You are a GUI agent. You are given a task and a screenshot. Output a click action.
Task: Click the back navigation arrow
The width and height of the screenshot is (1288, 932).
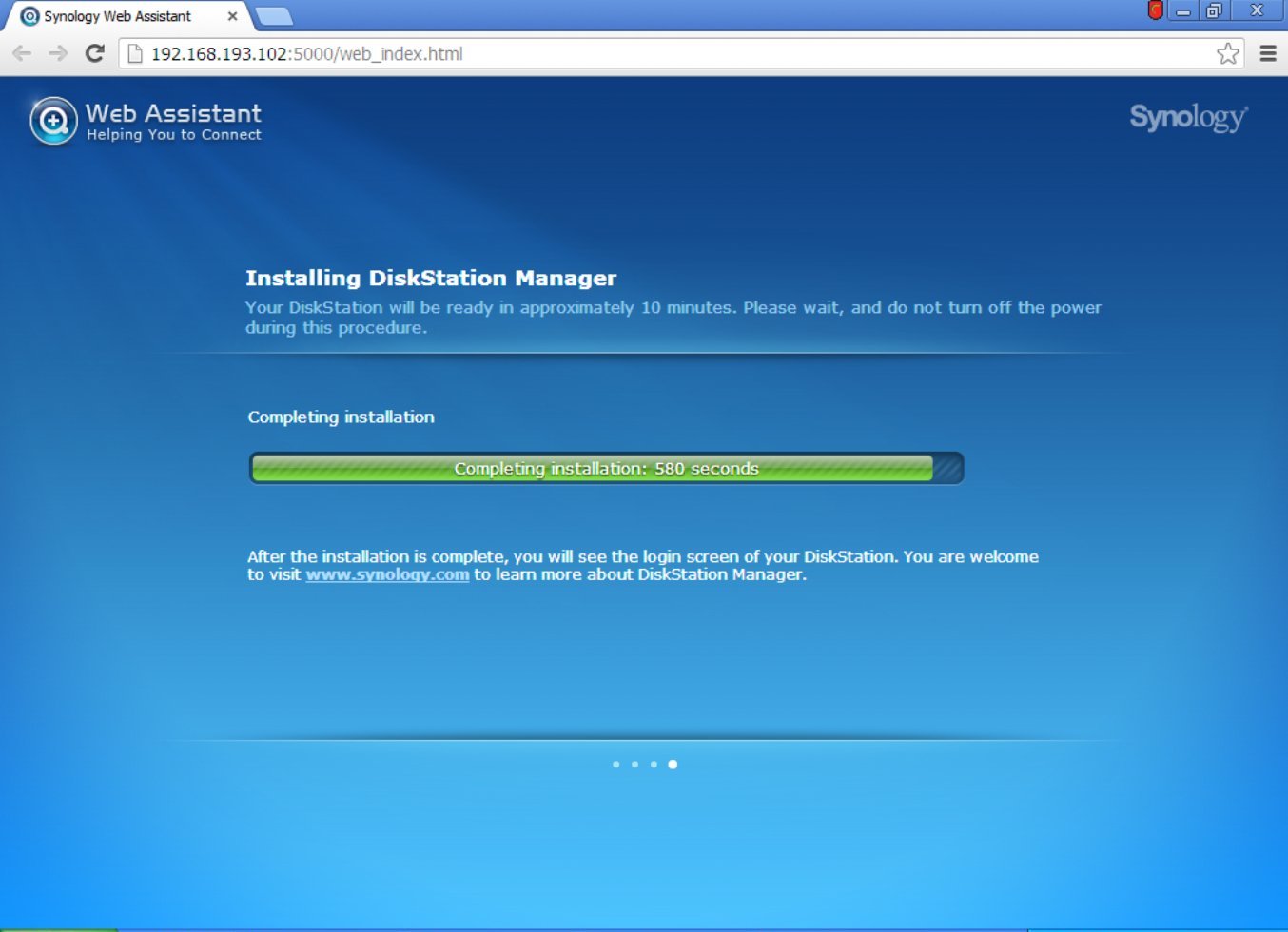pyautogui.click(x=21, y=53)
